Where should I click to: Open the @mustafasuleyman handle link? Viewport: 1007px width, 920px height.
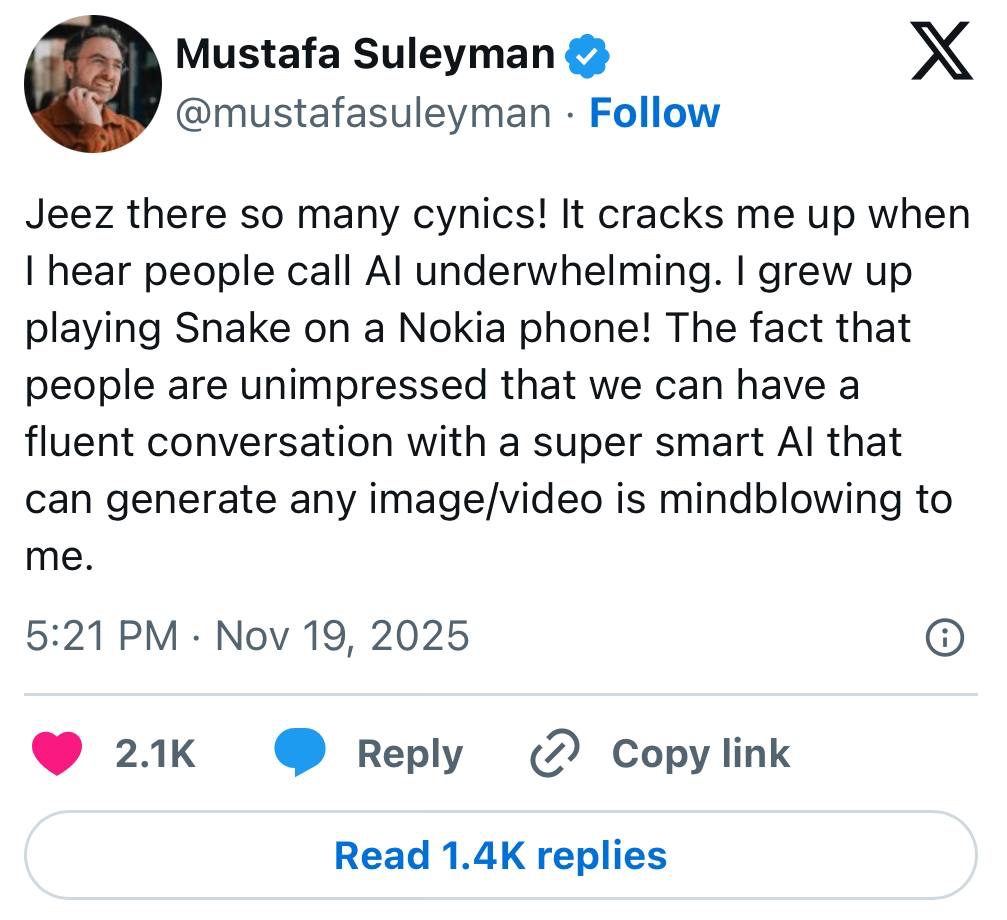click(363, 114)
